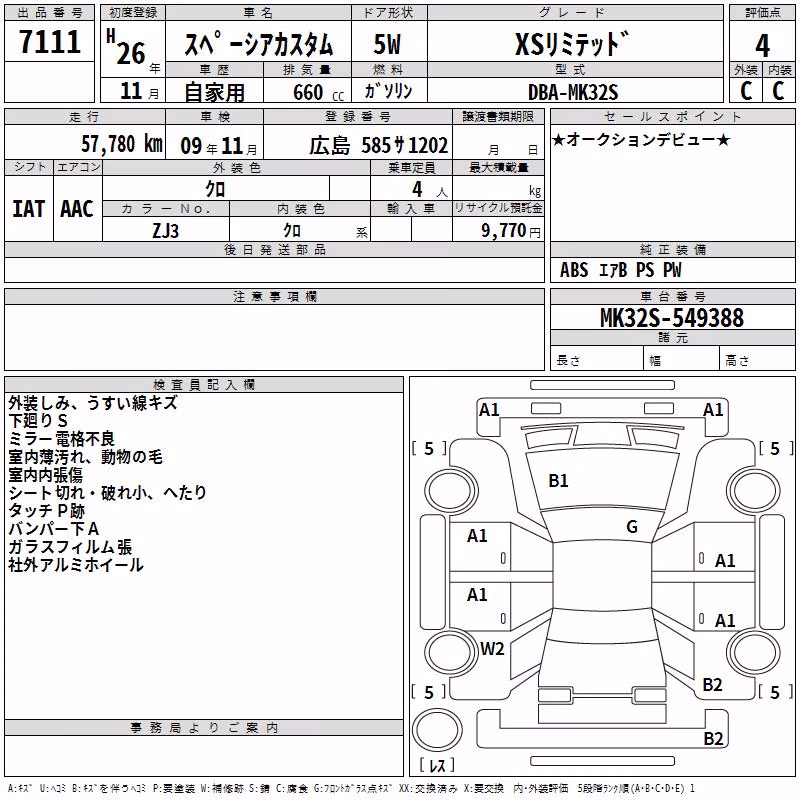The height and width of the screenshot is (800, 800).
Task: Select note シート切れ・破れ小、へたり
Action: click(108, 492)
